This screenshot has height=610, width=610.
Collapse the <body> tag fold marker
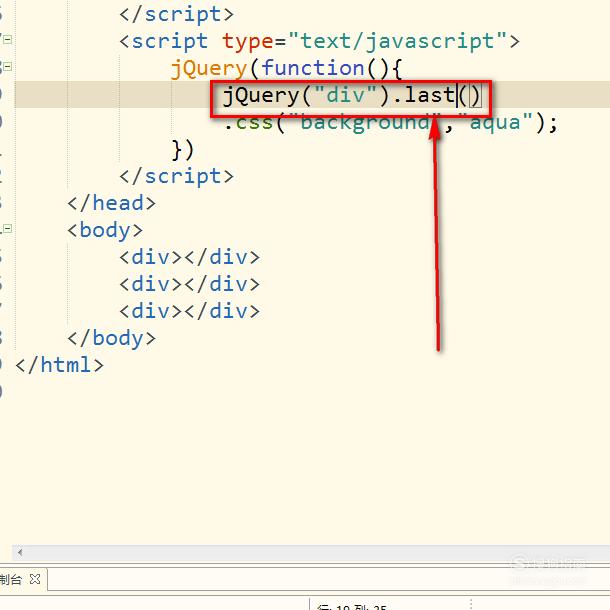click(x=7, y=228)
